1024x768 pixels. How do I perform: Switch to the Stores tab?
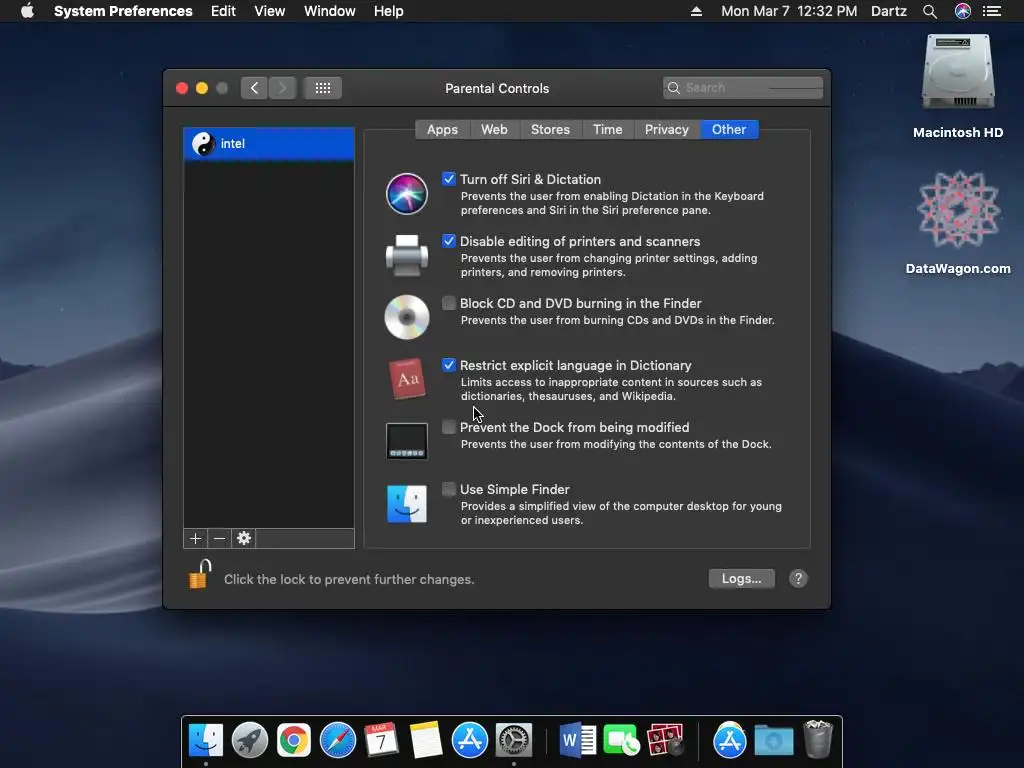click(x=551, y=129)
